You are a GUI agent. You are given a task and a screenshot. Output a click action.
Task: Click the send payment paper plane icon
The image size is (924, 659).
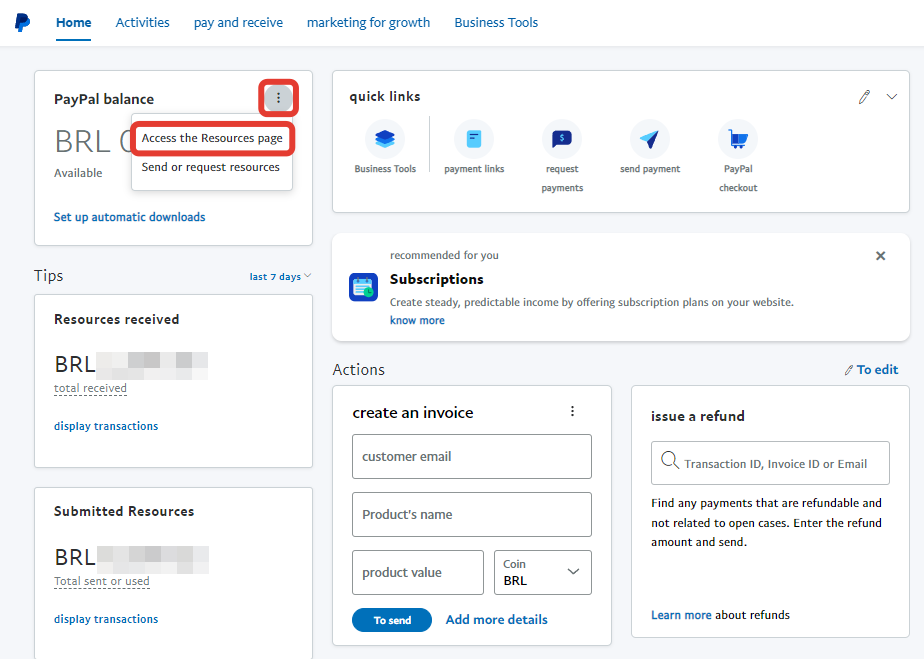(649, 139)
